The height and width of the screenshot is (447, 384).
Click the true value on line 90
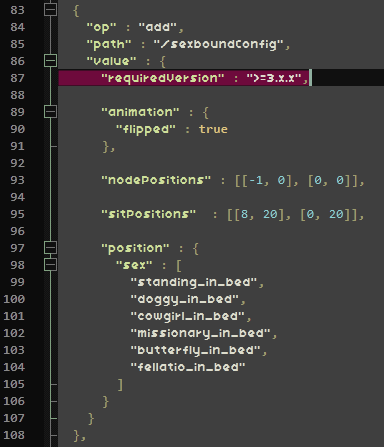click(x=213, y=129)
